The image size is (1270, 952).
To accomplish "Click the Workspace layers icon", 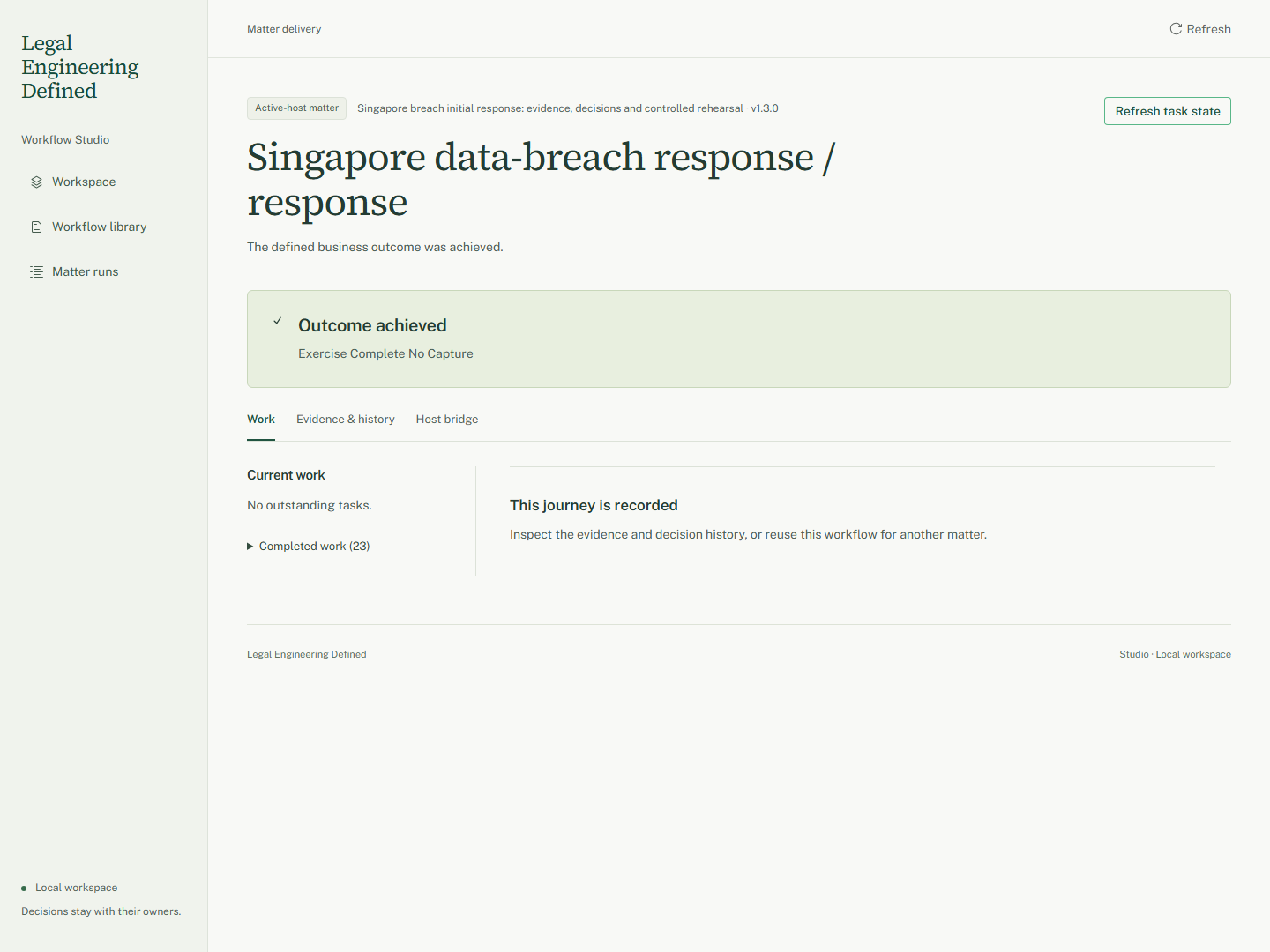I will click(x=36, y=182).
